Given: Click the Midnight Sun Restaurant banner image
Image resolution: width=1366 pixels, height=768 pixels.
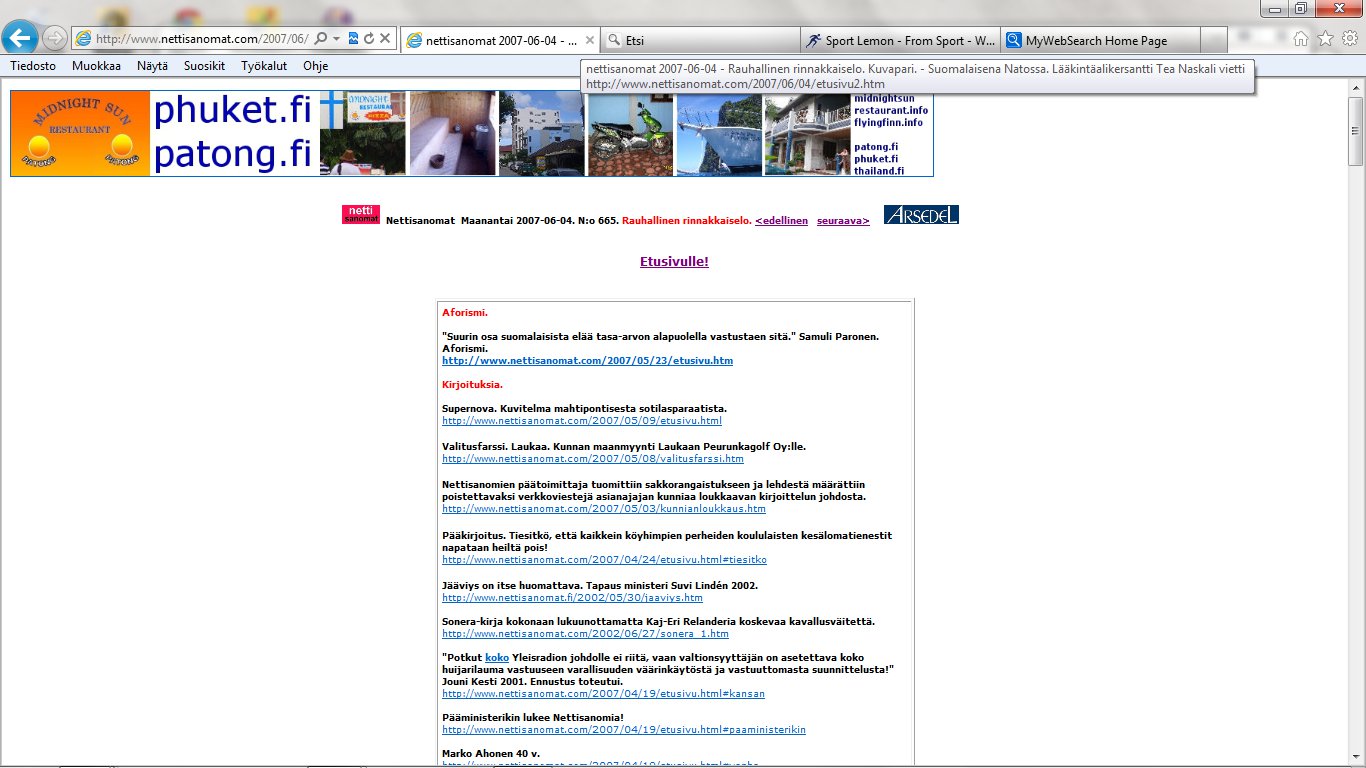Looking at the screenshot, I should 80,133.
